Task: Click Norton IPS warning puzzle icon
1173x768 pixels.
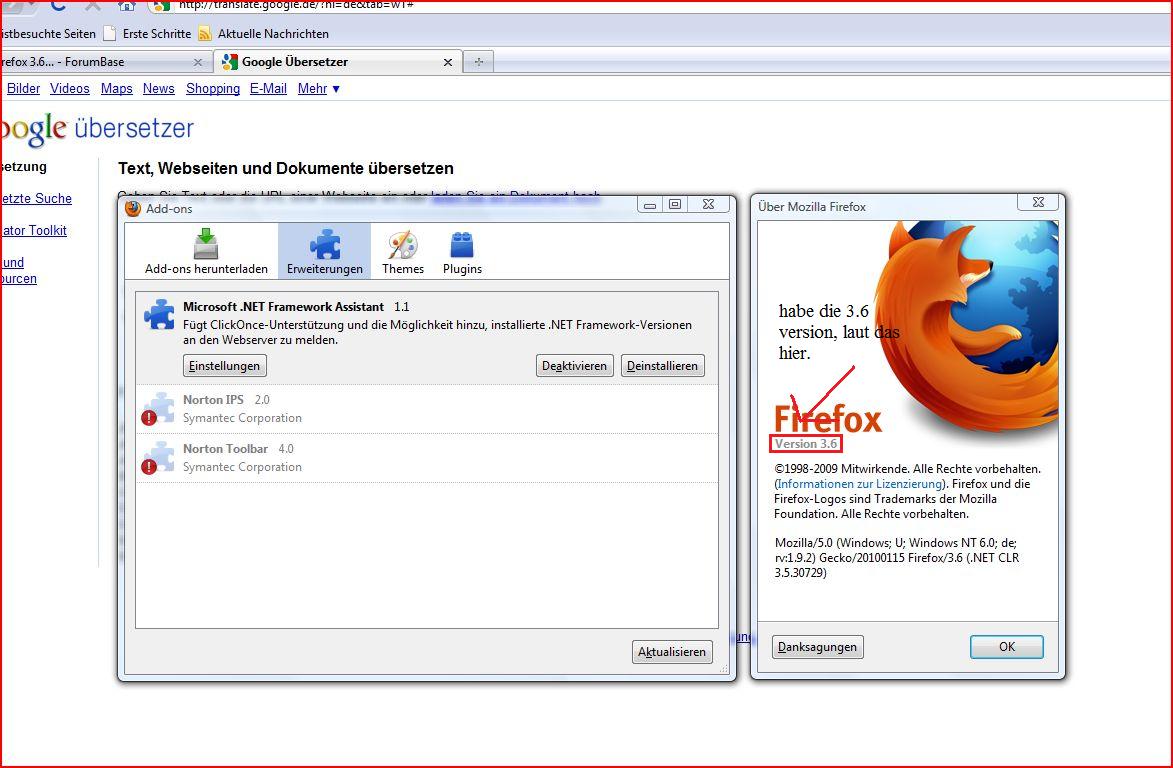Action: coord(158,408)
